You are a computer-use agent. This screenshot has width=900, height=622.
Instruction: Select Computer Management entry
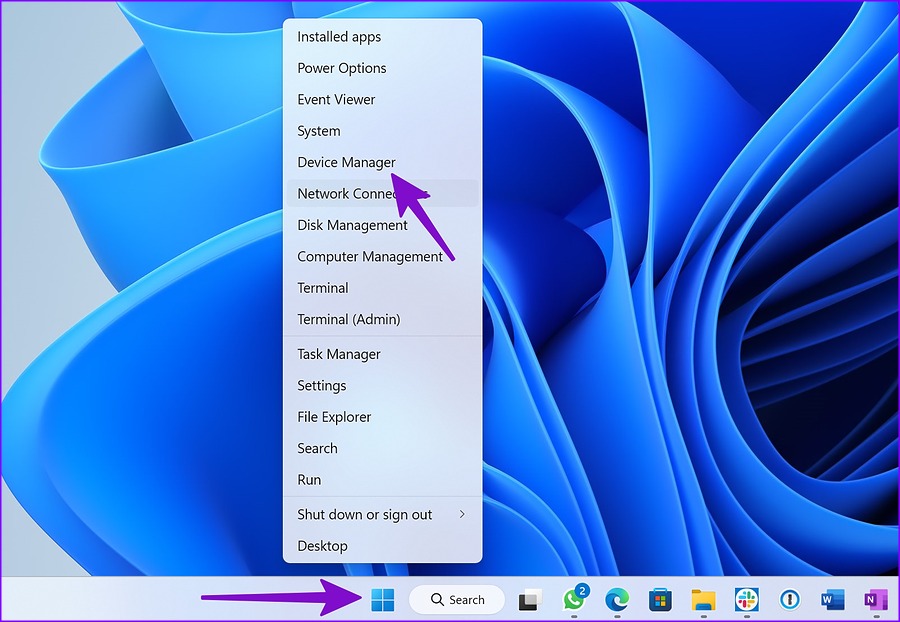[x=382, y=256]
